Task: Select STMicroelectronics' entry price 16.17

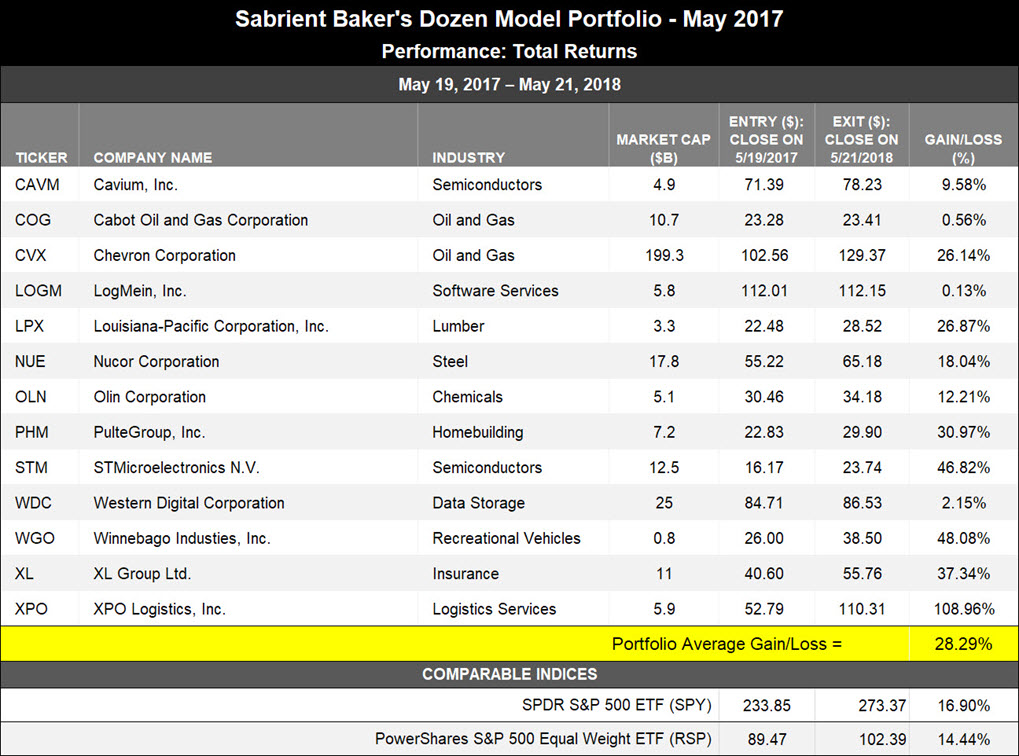Action: [764, 467]
